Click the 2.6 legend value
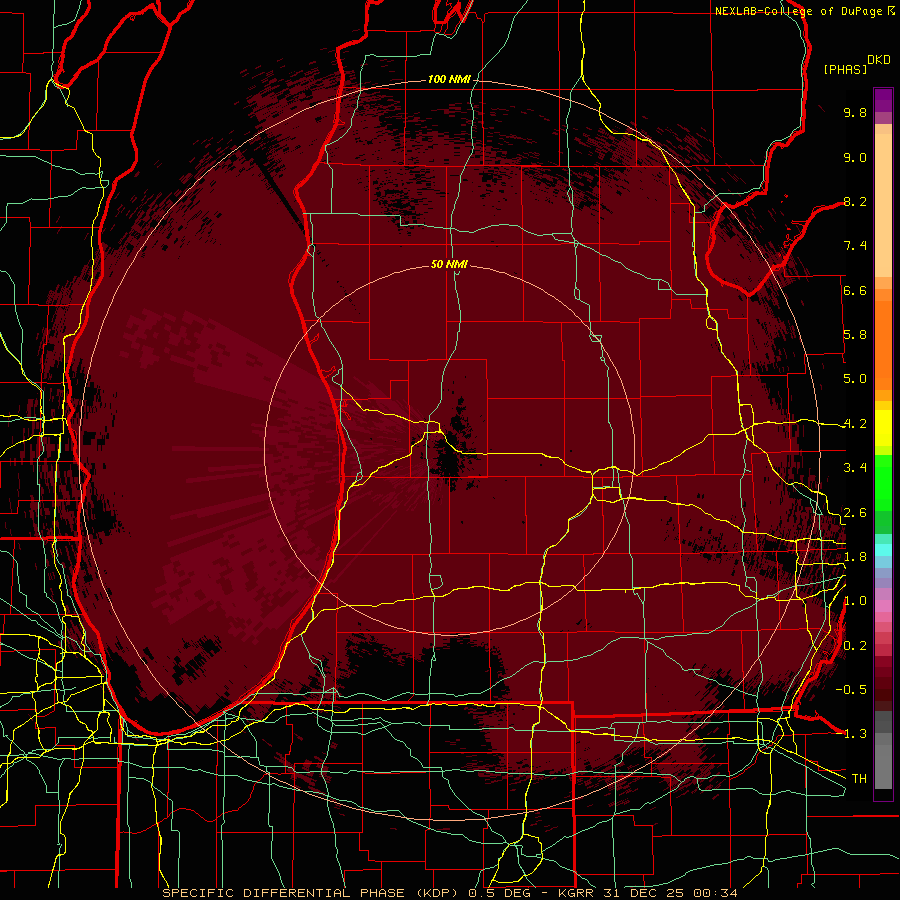 pos(855,513)
